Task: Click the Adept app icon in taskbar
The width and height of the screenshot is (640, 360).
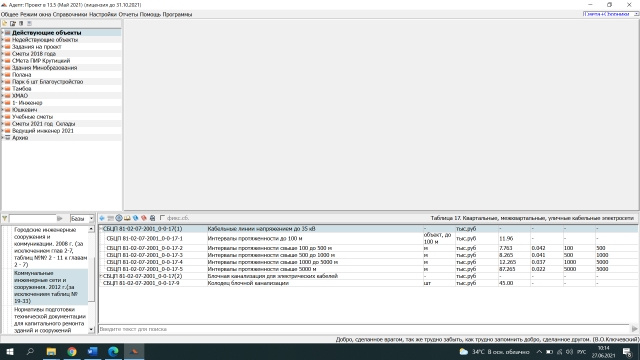Action: pos(134,351)
